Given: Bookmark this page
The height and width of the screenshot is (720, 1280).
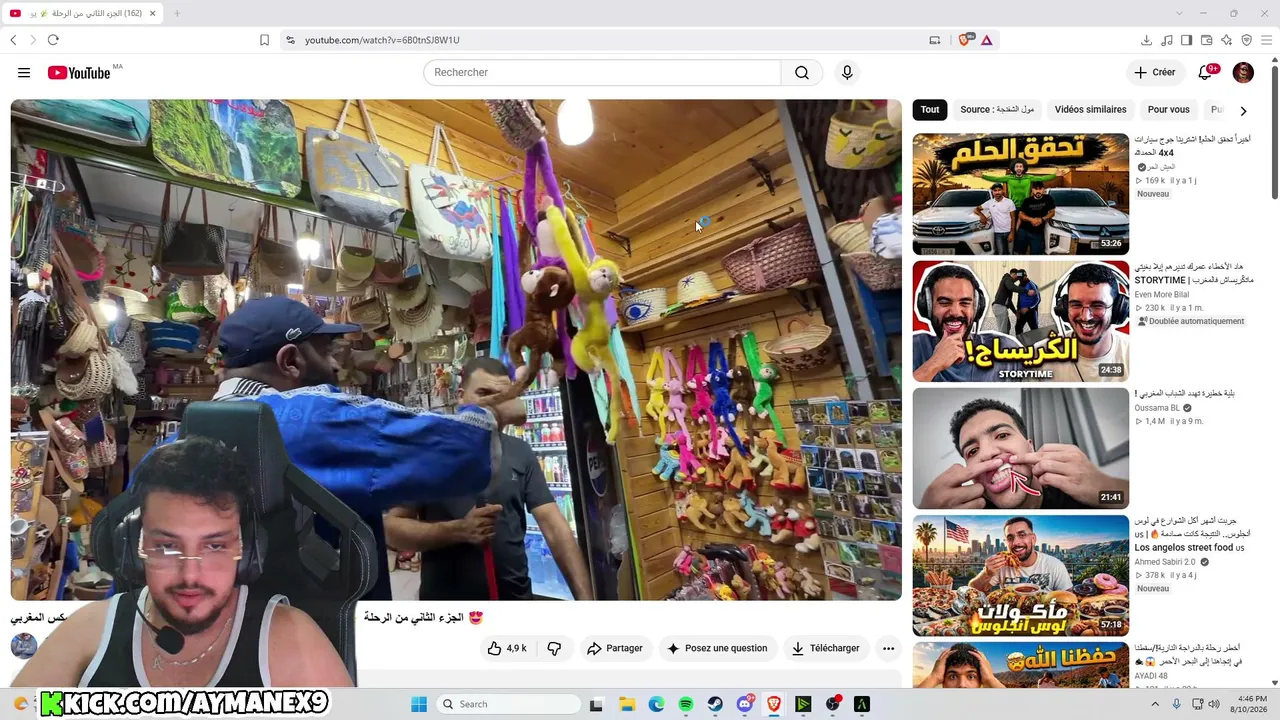Looking at the screenshot, I should point(264,40).
